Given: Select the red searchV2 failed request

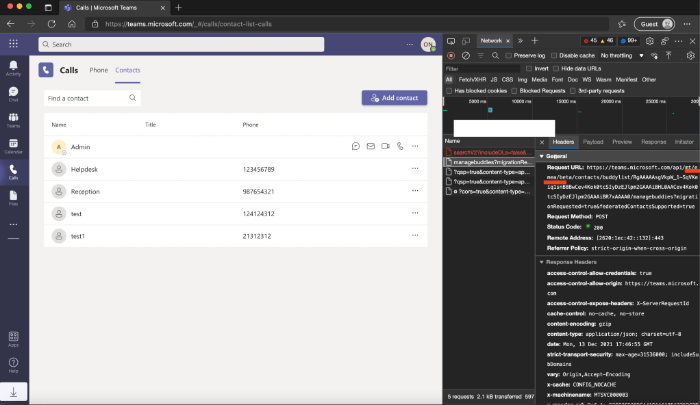Looking at the screenshot, I should click(x=489, y=152).
